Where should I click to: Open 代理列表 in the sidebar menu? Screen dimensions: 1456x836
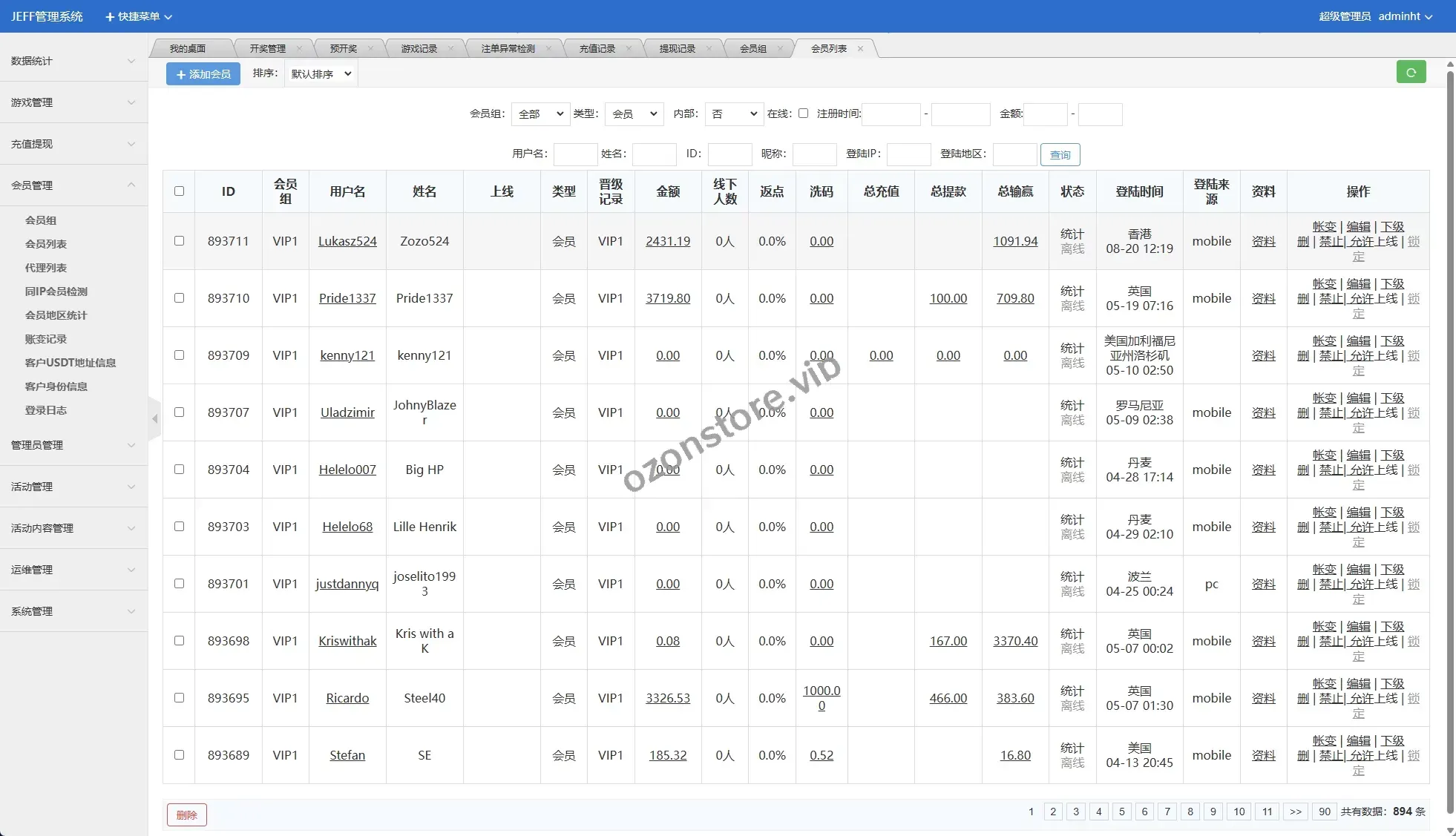(46, 268)
